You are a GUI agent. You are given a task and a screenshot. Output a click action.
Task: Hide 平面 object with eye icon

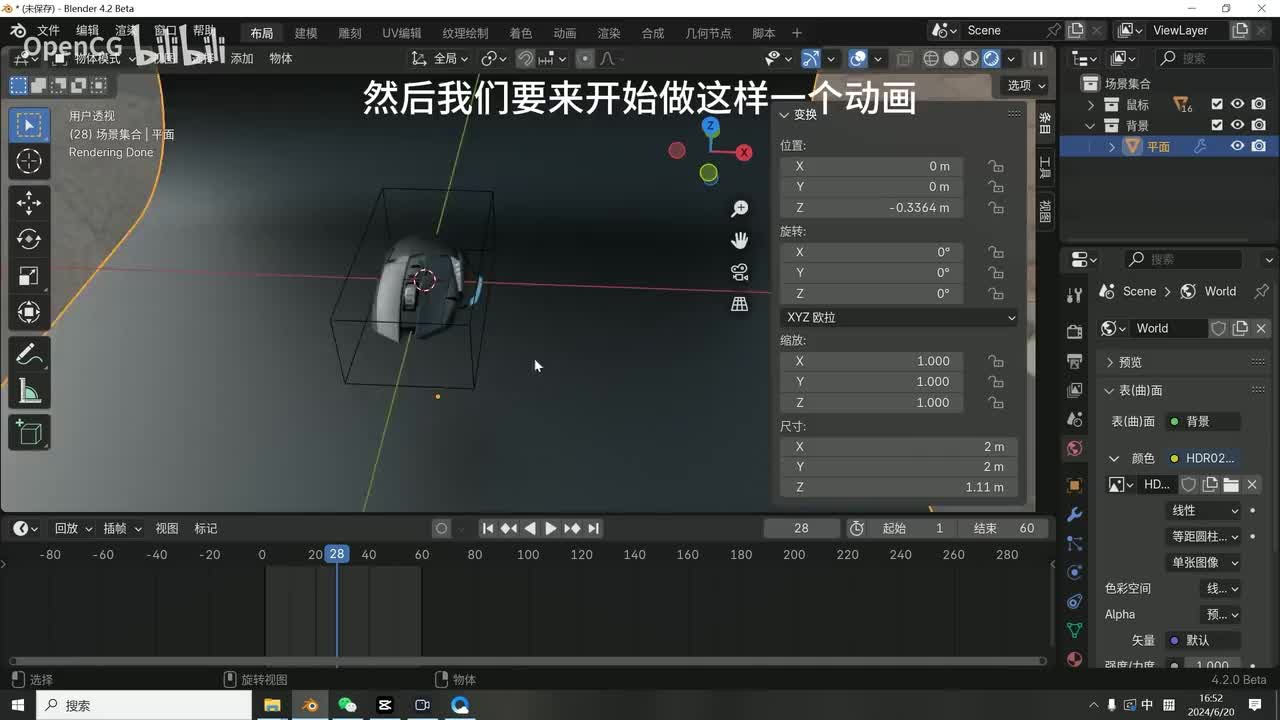point(1238,146)
